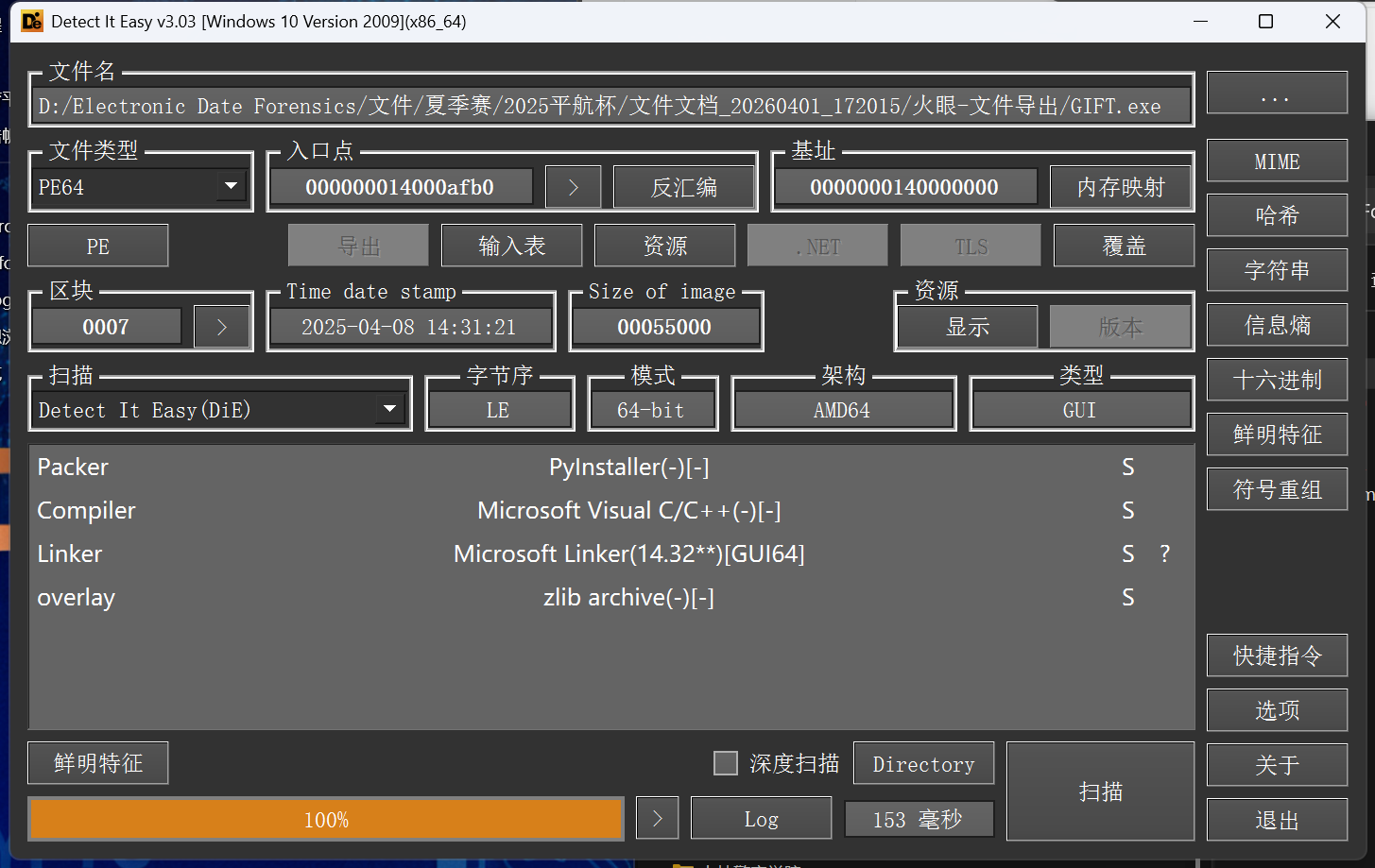Open the 内存映射 memory map
Image resolution: width=1375 pixels, height=868 pixels.
[1121, 187]
